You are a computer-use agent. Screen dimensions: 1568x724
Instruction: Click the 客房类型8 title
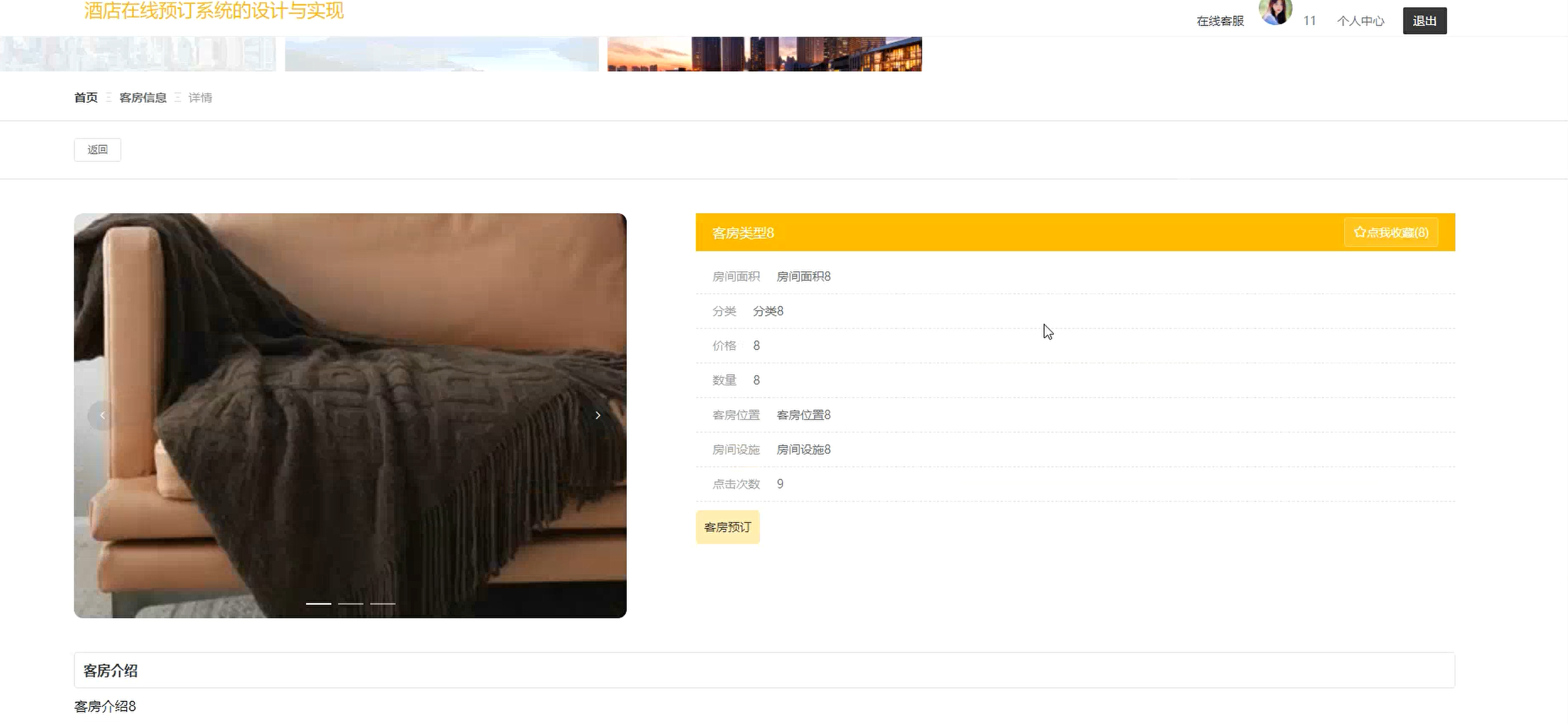pos(743,233)
